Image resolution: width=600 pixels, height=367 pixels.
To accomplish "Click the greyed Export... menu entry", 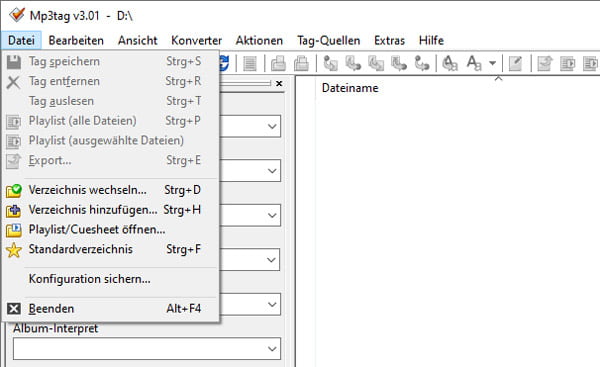I will 111,160.
